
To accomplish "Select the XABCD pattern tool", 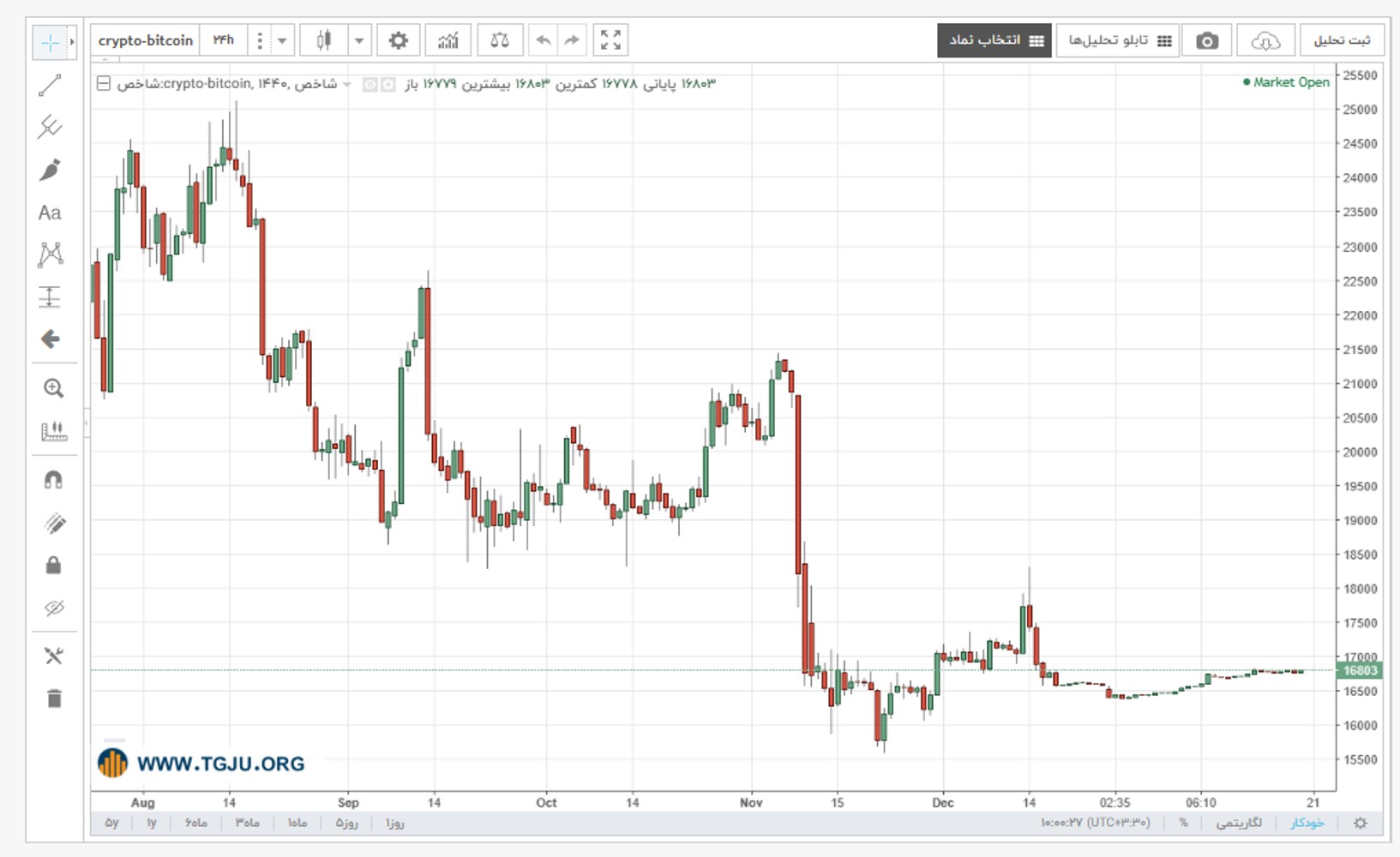I will (51, 255).
